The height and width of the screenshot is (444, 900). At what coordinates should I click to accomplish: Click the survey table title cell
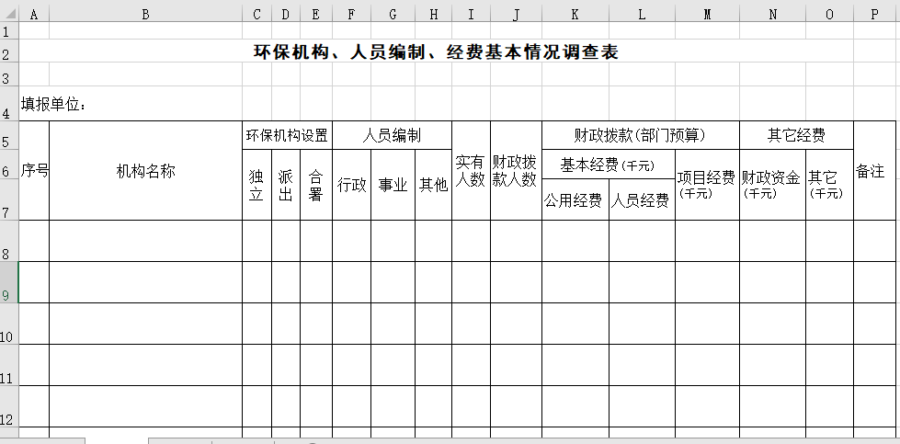(436, 52)
